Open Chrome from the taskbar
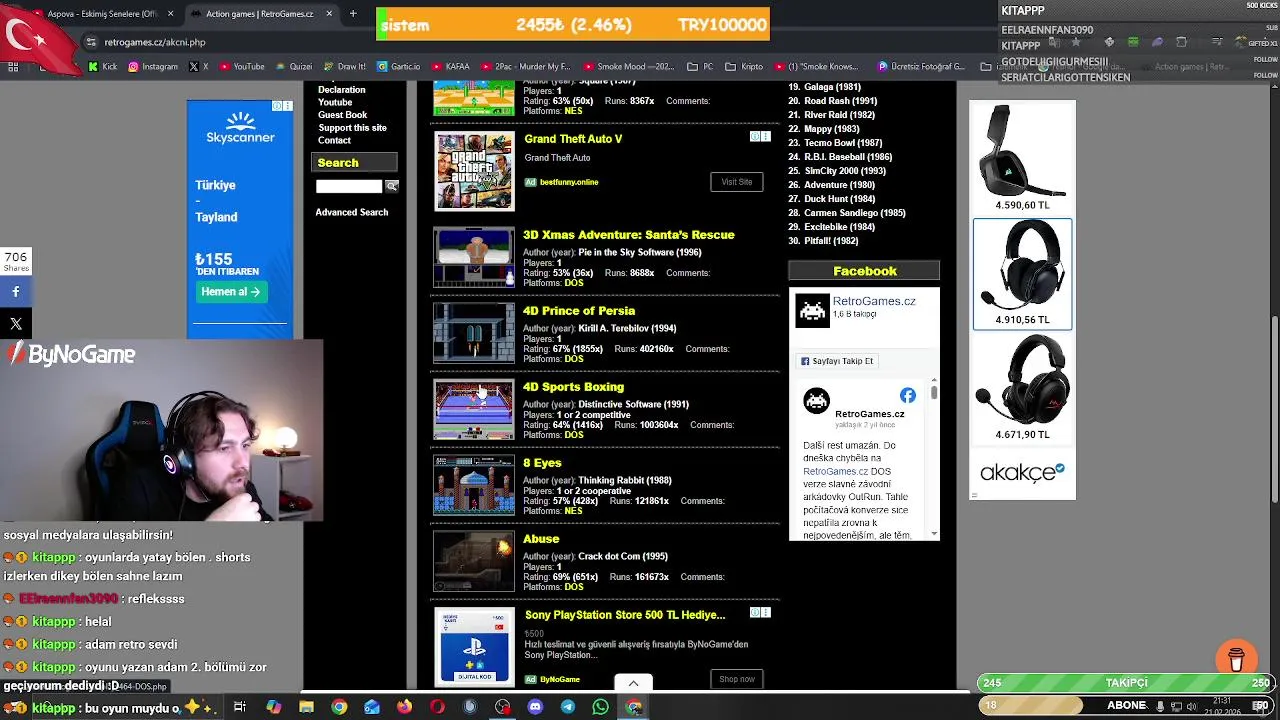 339,707
